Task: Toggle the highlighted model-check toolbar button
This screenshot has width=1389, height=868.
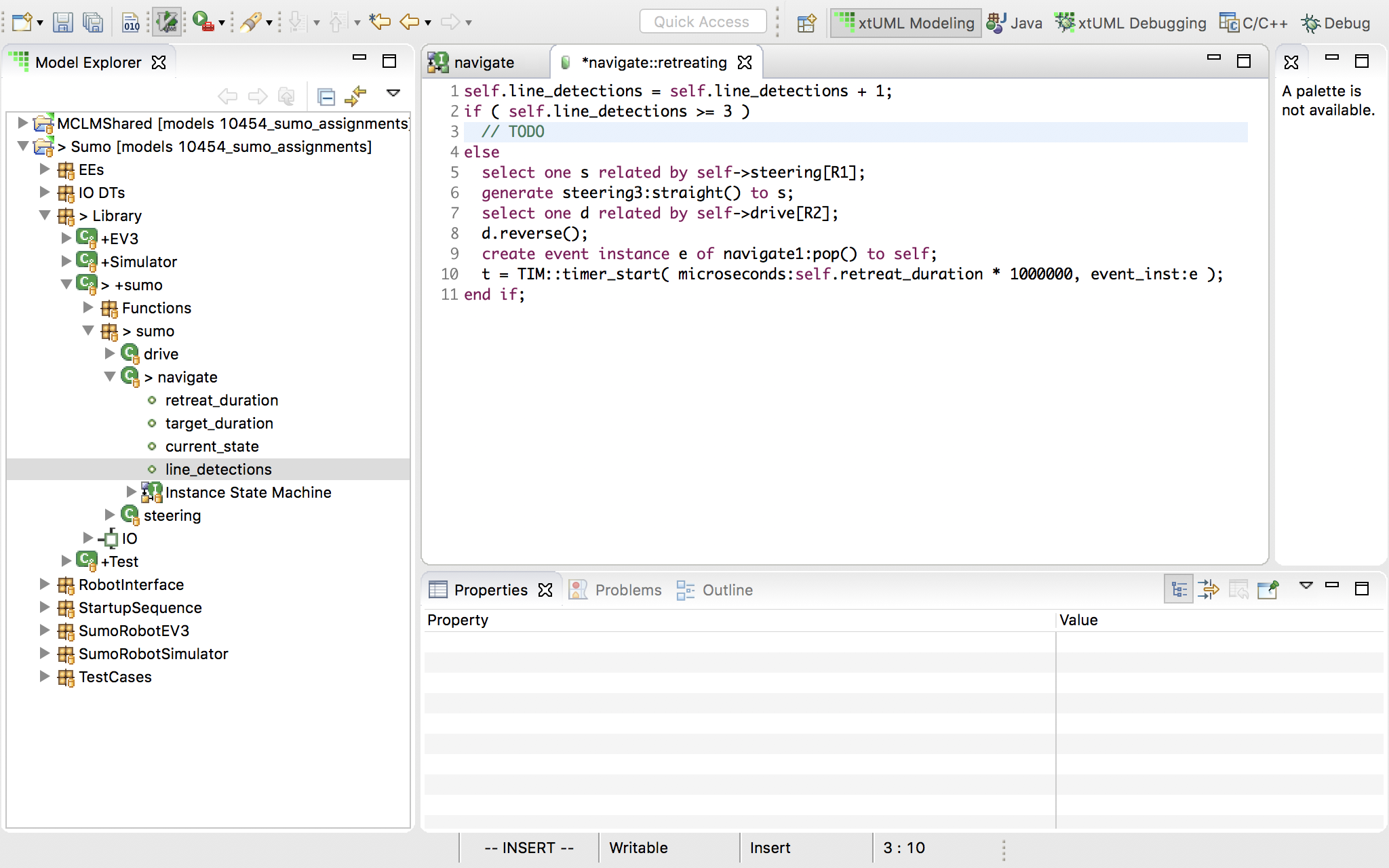Action: coord(167,22)
